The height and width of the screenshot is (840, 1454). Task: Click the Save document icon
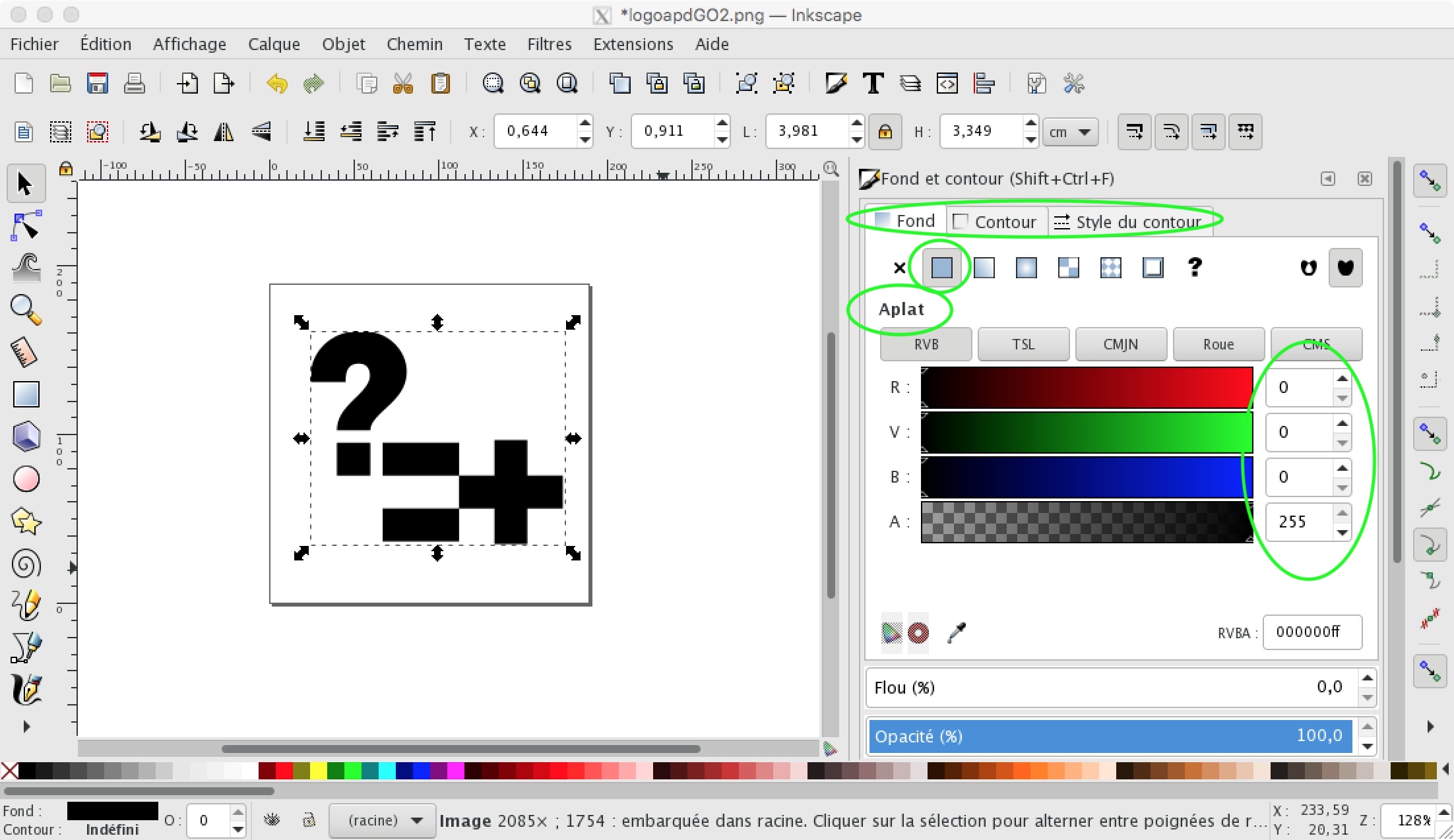coord(97,84)
